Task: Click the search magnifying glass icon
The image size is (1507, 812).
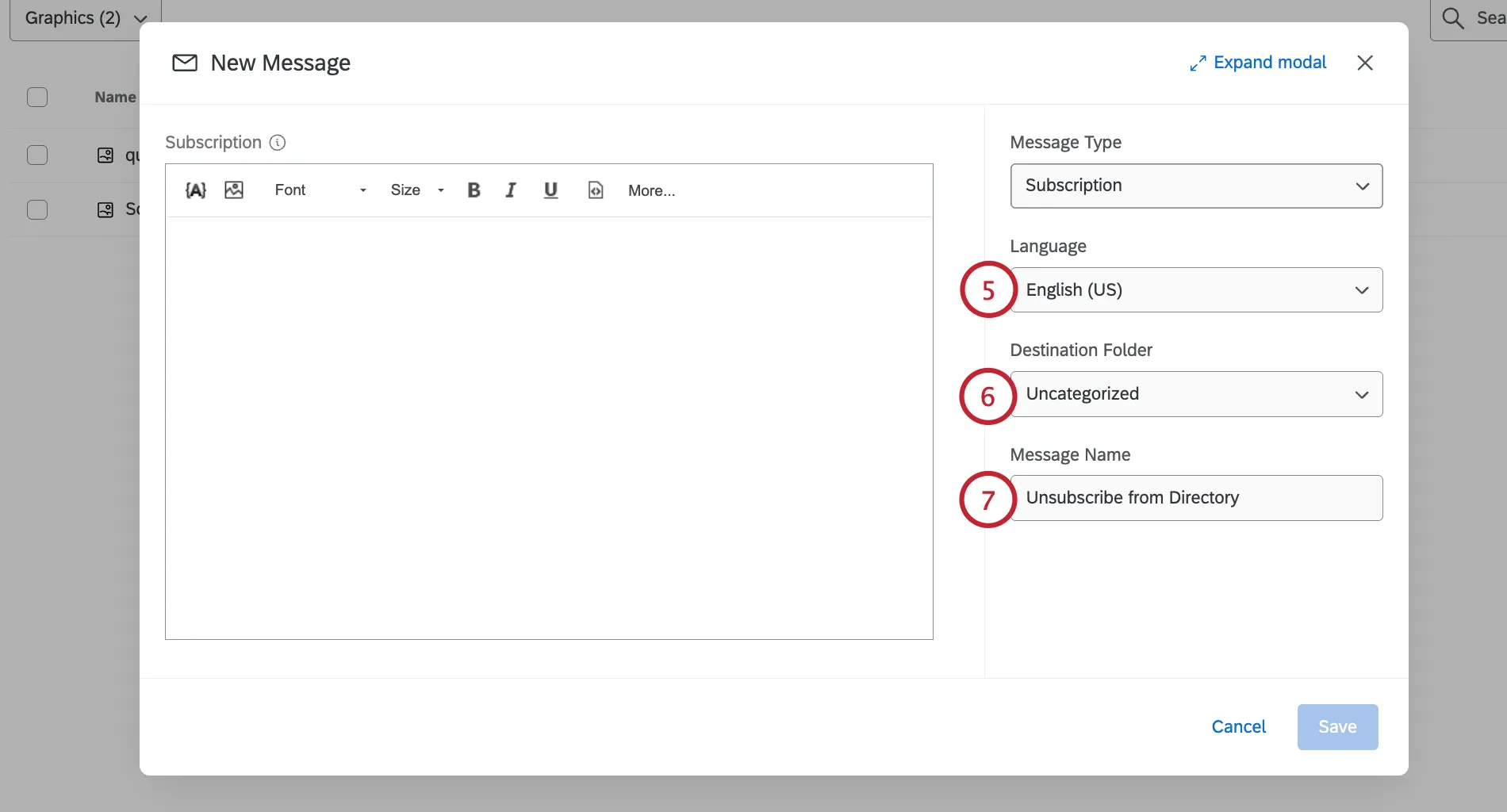Action: [x=1452, y=17]
